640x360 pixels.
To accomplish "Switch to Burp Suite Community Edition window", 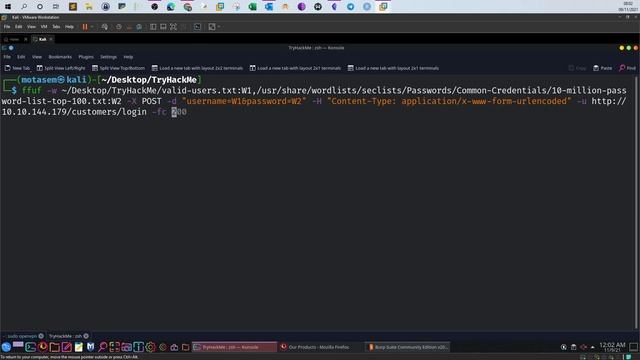I will (408, 347).
